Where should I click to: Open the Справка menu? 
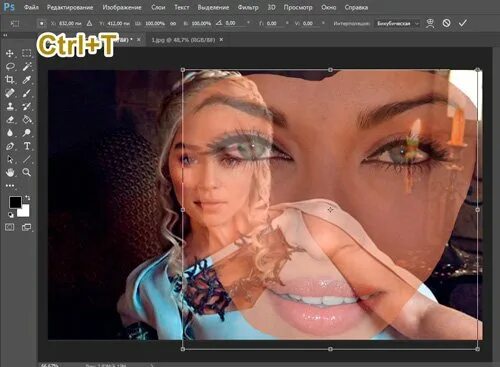[x=356, y=7]
